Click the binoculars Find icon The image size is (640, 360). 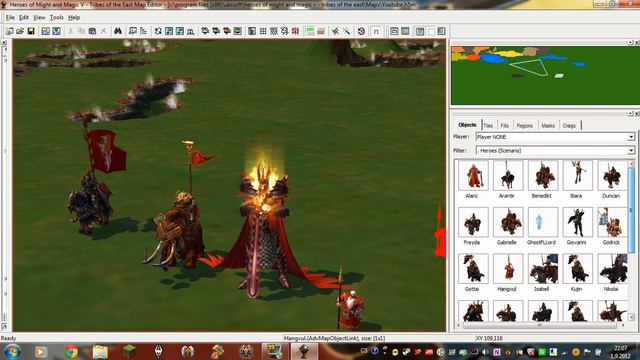point(118,31)
